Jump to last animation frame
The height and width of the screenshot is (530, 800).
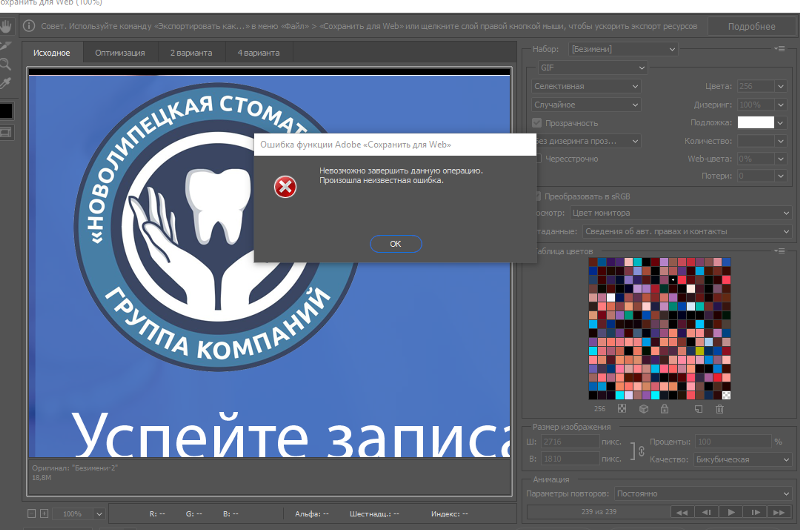tap(779, 512)
